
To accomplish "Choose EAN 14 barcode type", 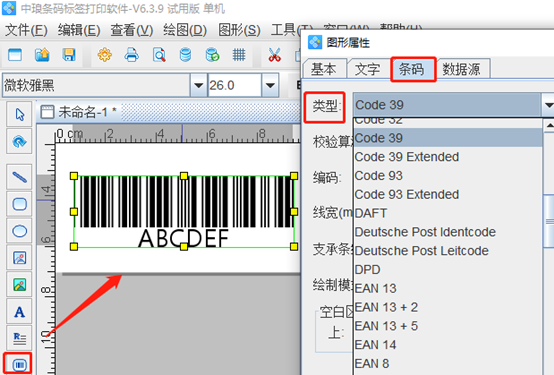I will [x=448, y=344].
